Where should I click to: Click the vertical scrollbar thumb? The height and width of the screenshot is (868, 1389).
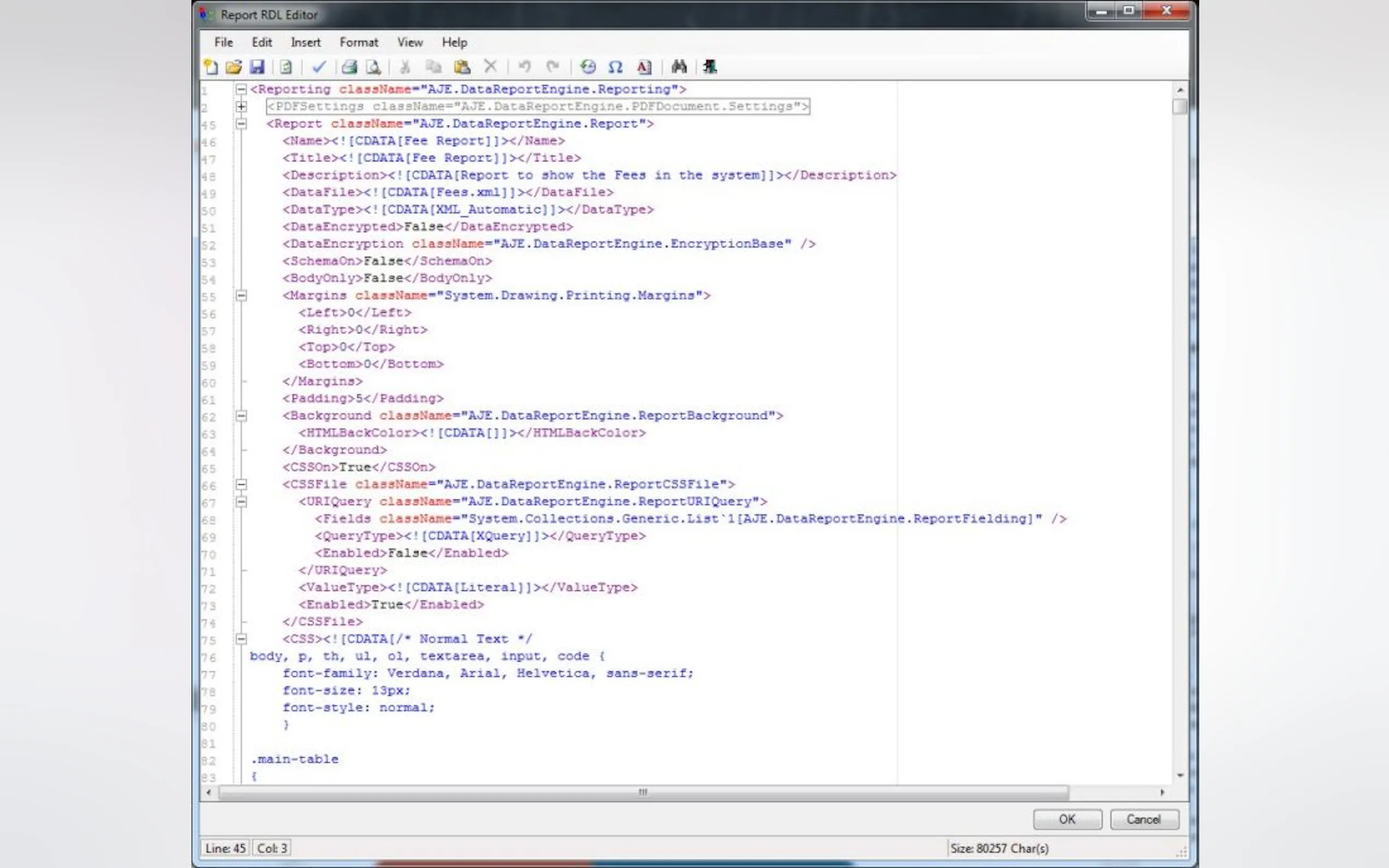[1180, 107]
